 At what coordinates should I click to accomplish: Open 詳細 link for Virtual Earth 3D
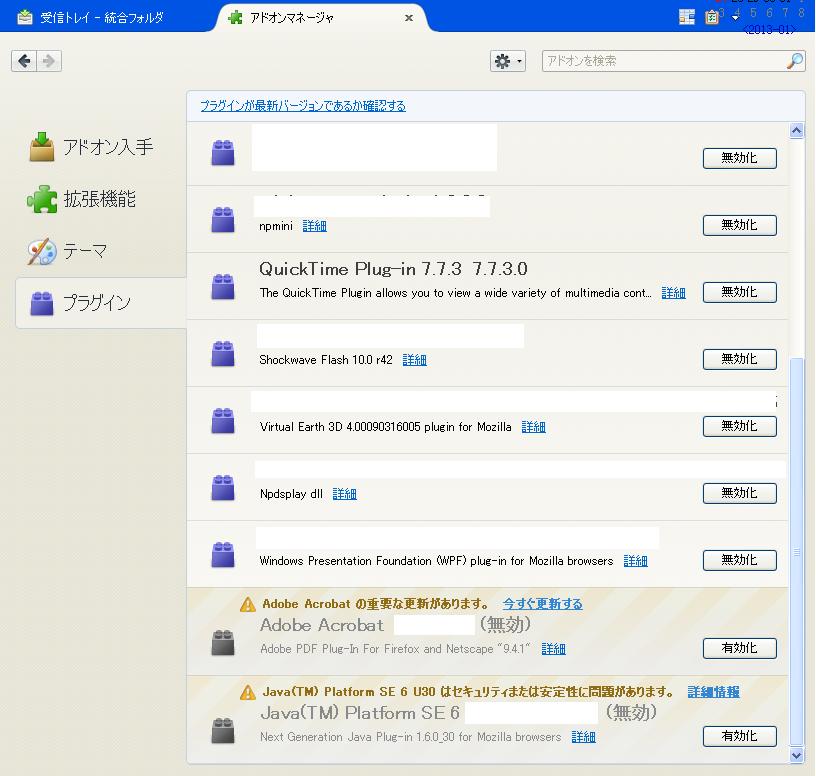point(533,427)
